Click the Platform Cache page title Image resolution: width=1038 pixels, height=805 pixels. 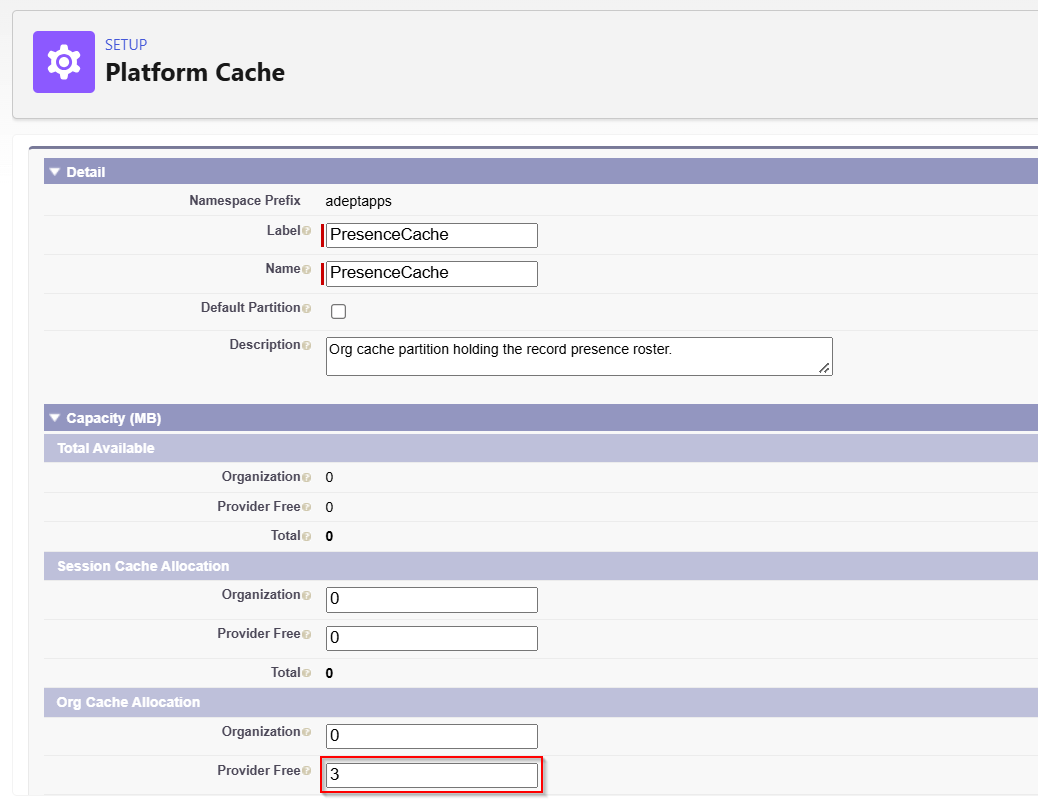point(195,72)
